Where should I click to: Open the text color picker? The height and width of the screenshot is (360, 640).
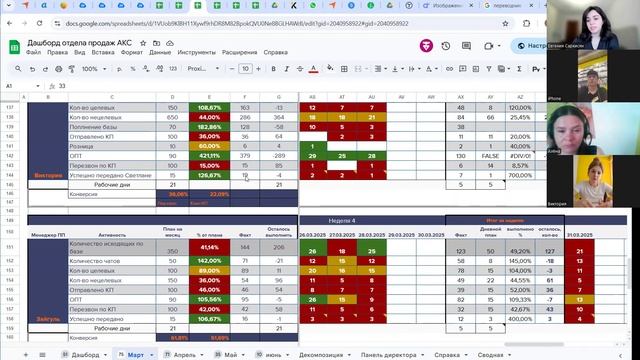313,69
